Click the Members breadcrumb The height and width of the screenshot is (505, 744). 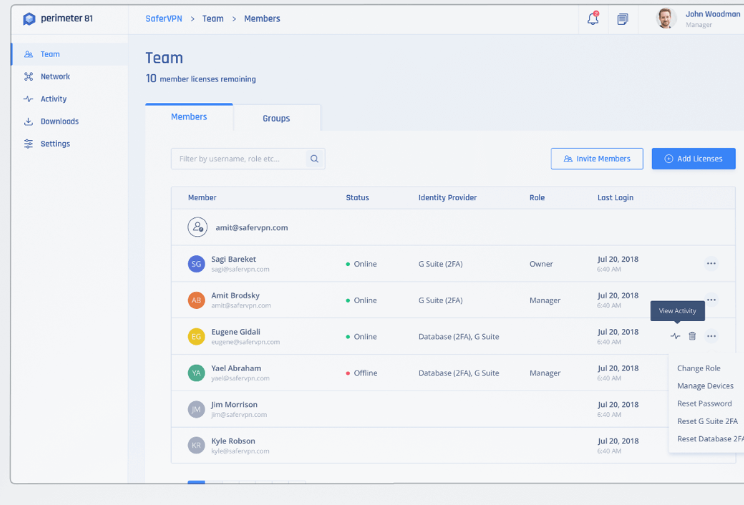262,19
